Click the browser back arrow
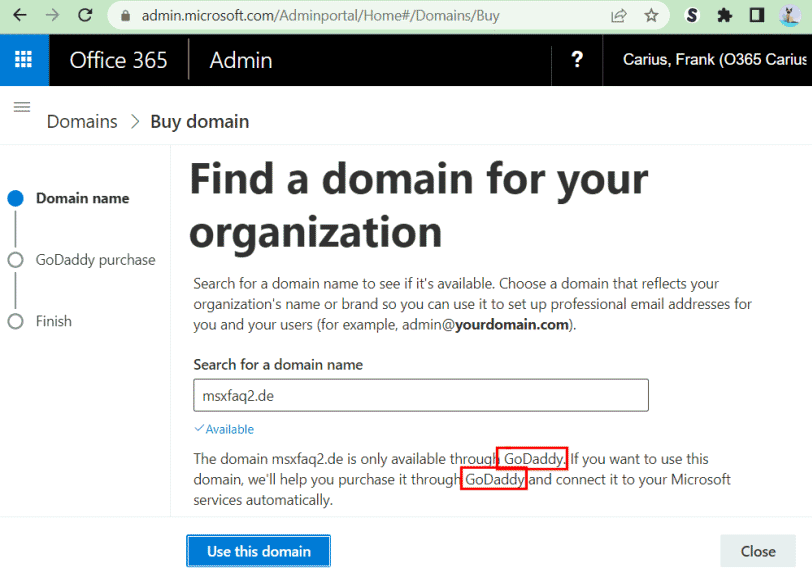 point(20,16)
